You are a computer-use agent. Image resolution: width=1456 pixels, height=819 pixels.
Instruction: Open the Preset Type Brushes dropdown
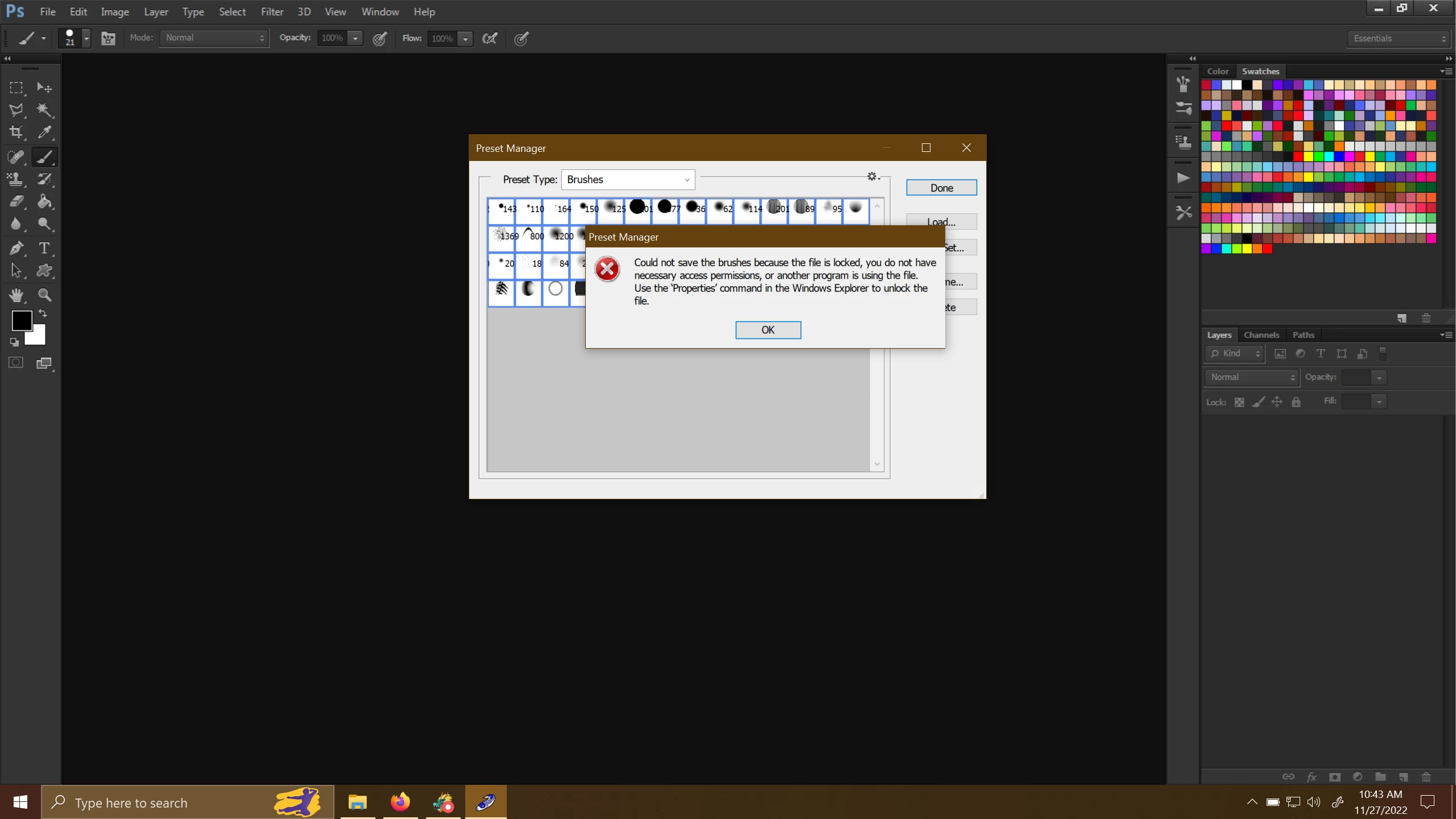click(628, 180)
